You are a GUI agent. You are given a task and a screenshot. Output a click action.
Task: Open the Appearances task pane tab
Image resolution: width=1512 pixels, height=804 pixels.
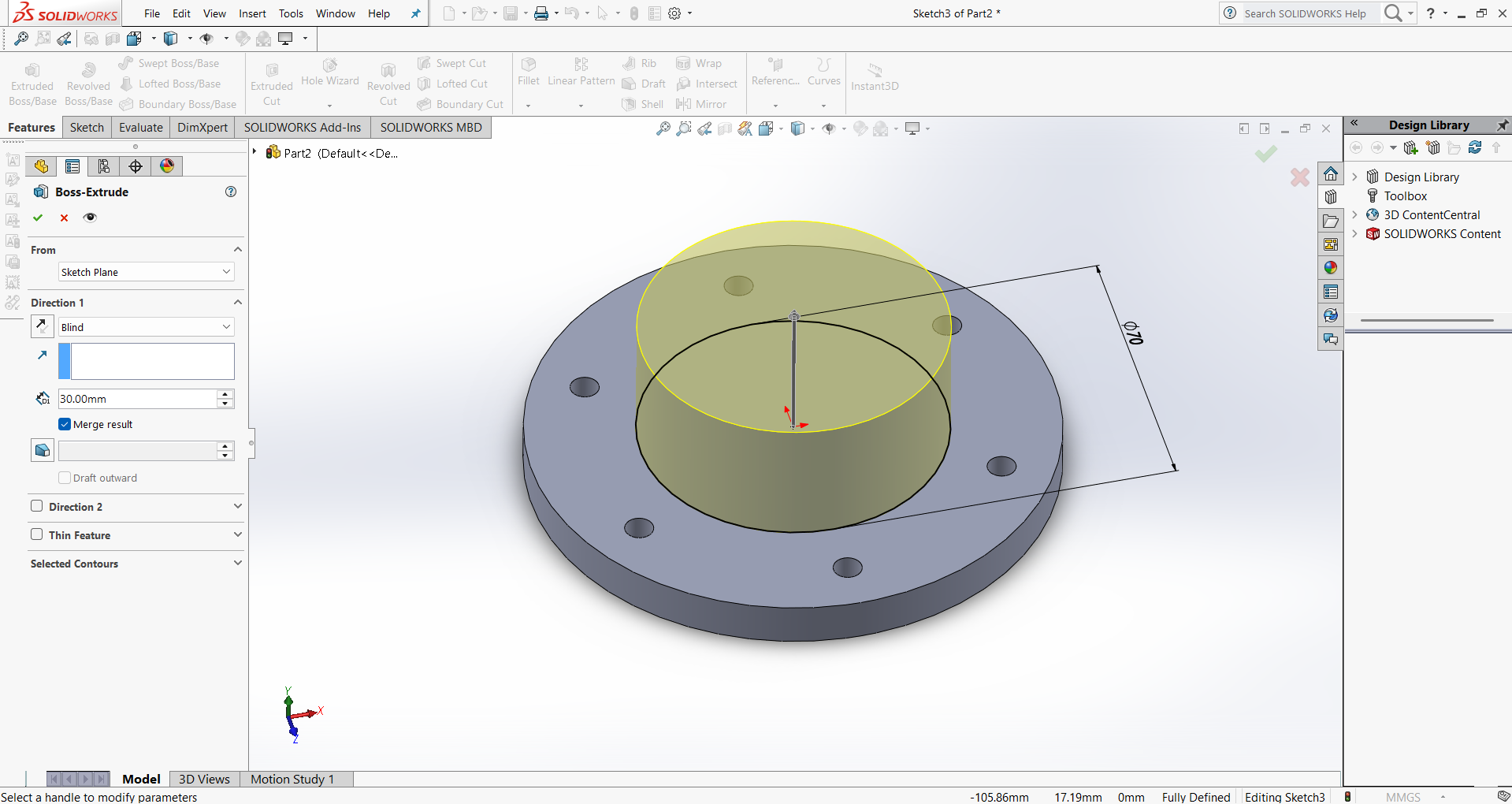[1331, 268]
